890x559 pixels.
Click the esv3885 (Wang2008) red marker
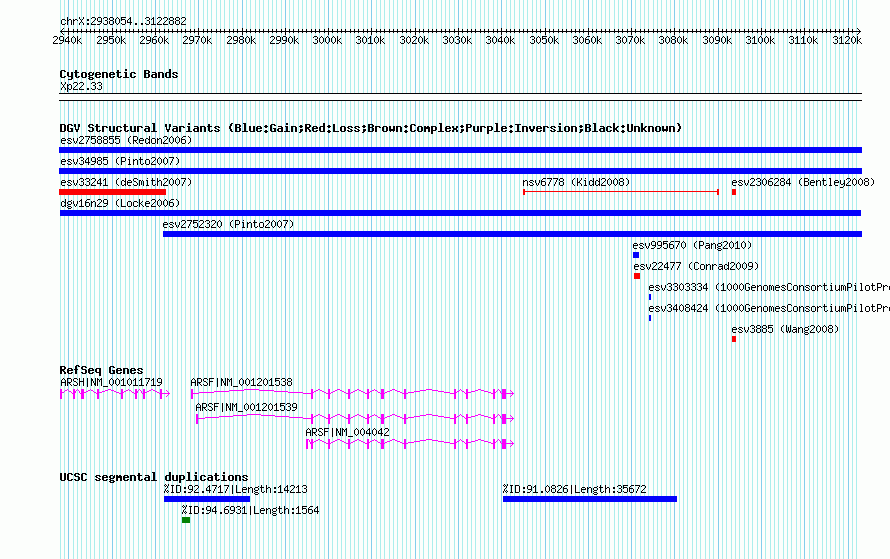coord(734,339)
